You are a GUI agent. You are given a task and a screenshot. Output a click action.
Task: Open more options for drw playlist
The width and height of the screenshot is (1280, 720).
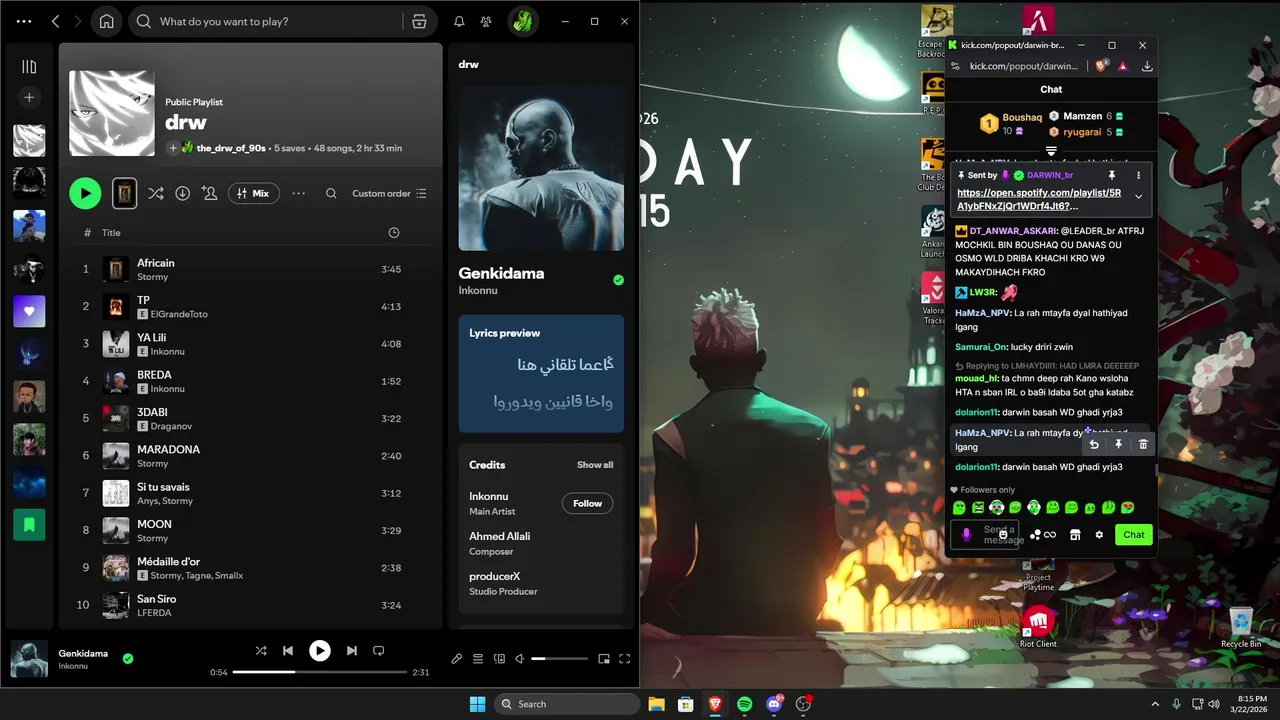298,193
